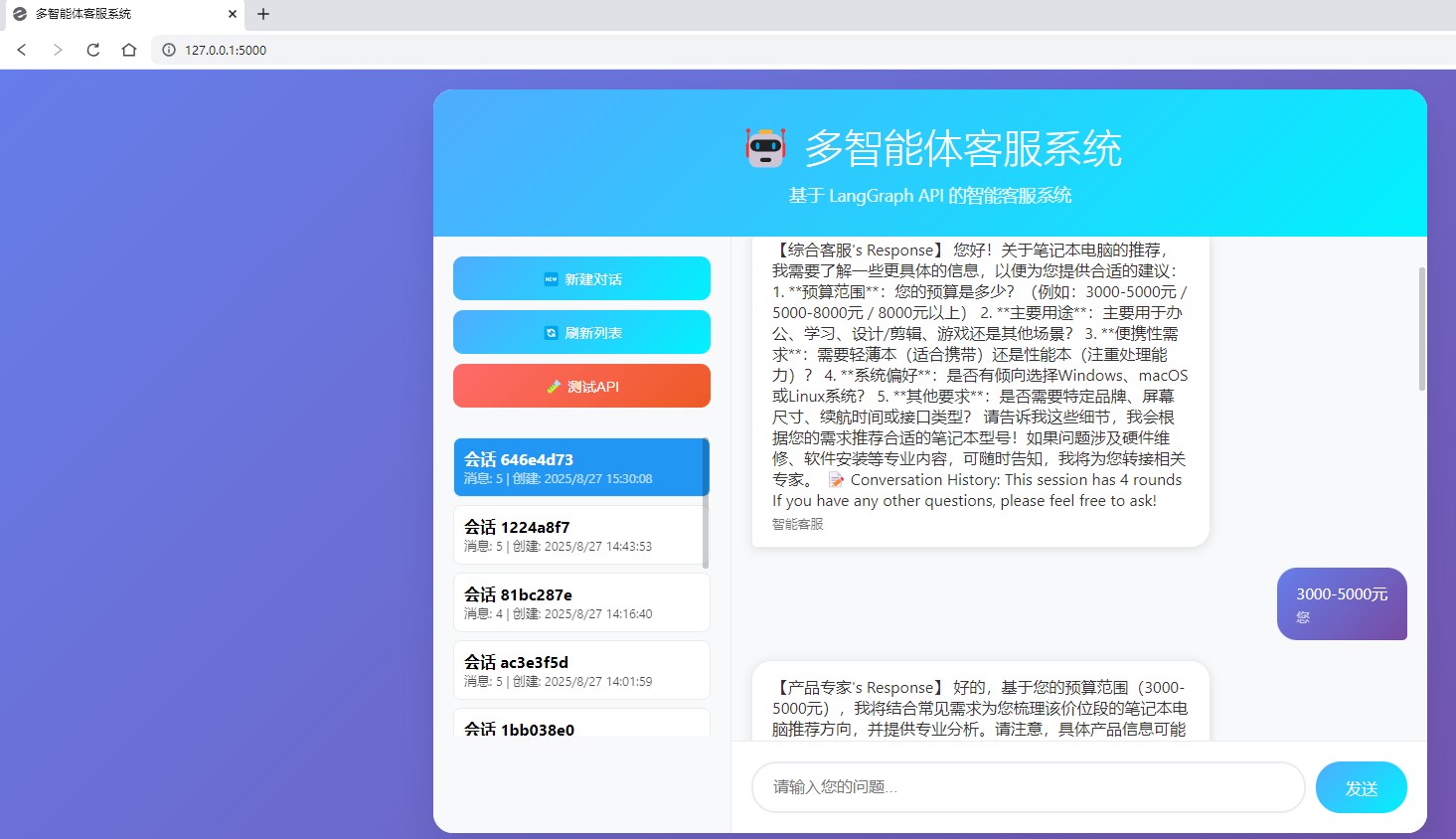
Task: Open a new browser tab
Action: [263, 14]
